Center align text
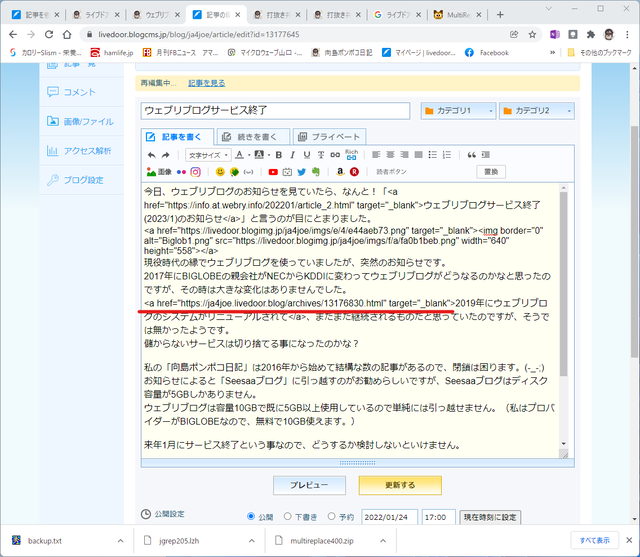 click(x=390, y=155)
